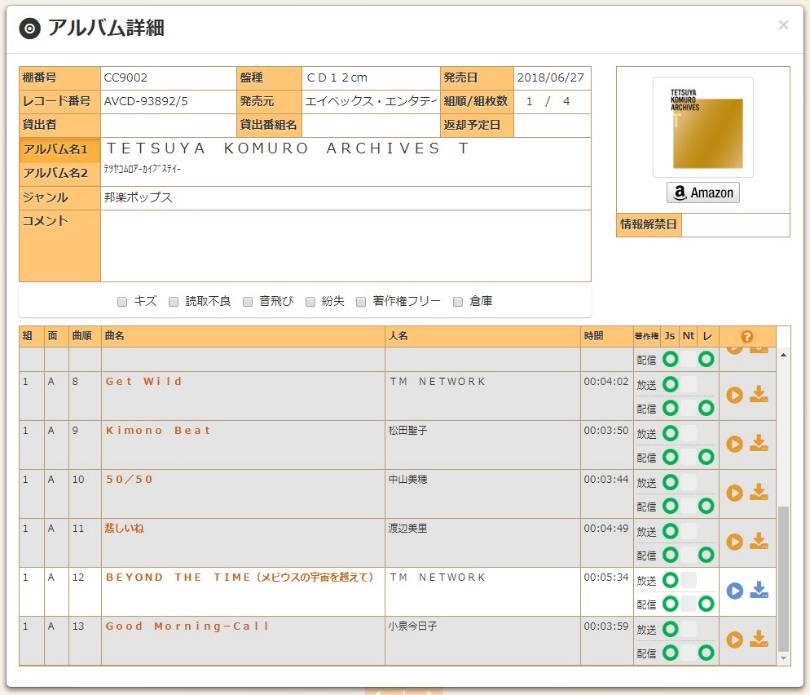Viewport: 810px width, 695px height.
Task: Click the track list scrollbar down arrow
Action: [x=783, y=658]
